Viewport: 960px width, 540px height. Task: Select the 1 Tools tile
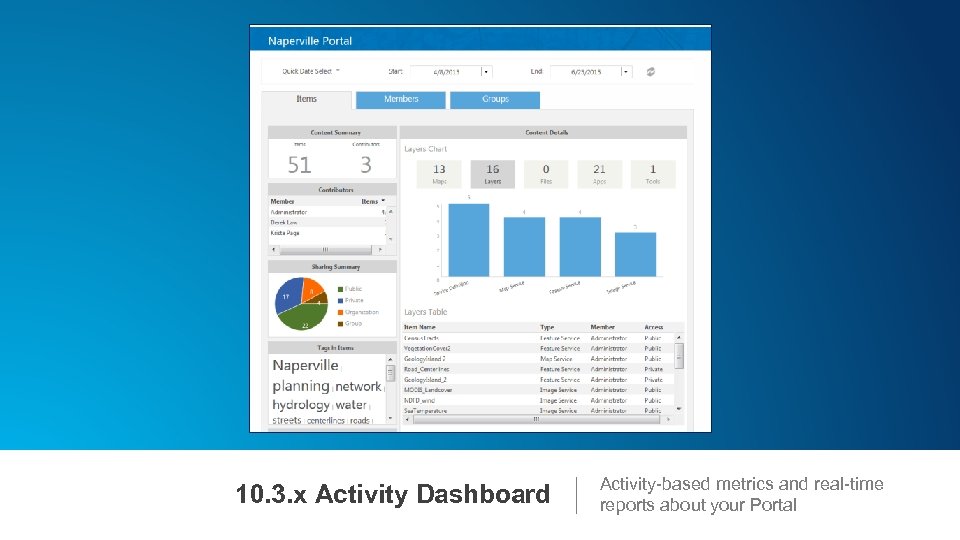point(653,174)
